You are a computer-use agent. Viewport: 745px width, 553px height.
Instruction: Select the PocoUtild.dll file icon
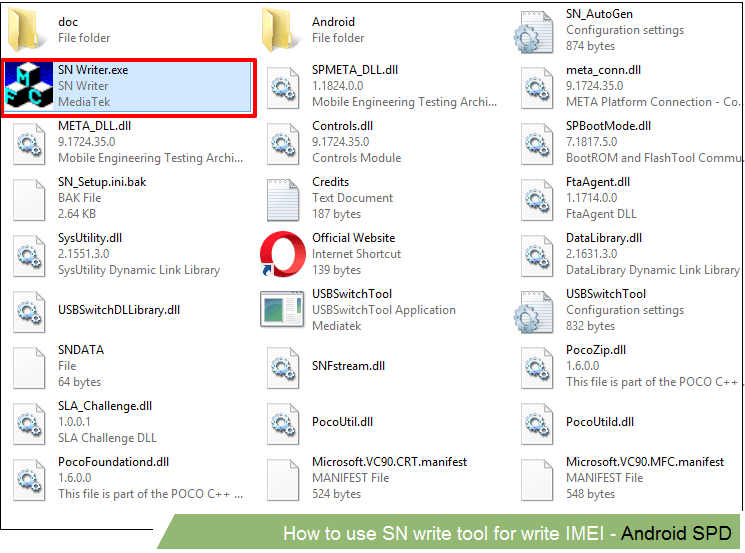click(537, 424)
